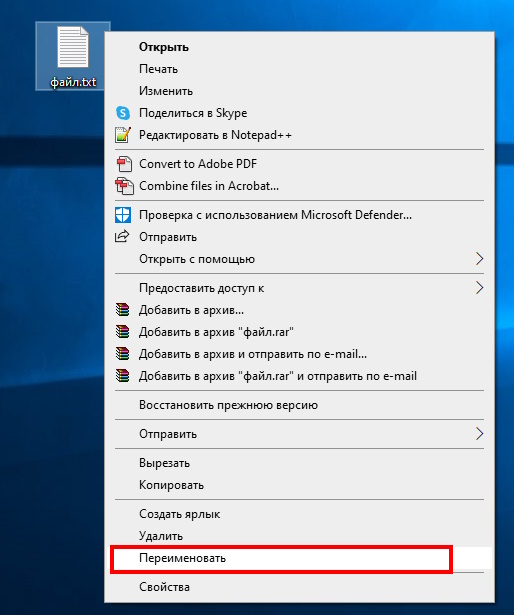The height and width of the screenshot is (615, 514).
Task: Expand the lower Отправить submenu arrow
Action: pos(479,433)
